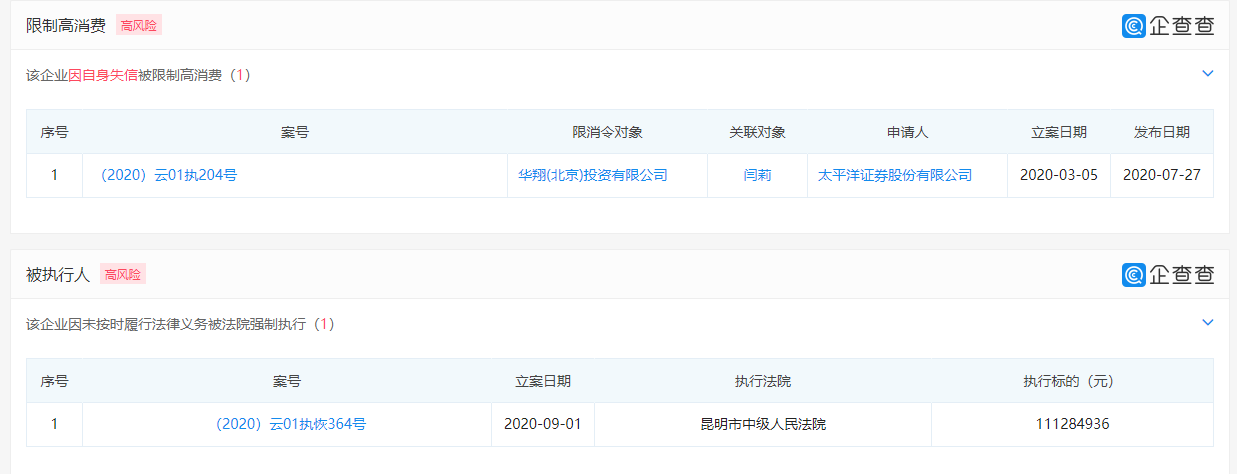
Task: Click the 发布日期 column header
Action: pos(1162,132)
